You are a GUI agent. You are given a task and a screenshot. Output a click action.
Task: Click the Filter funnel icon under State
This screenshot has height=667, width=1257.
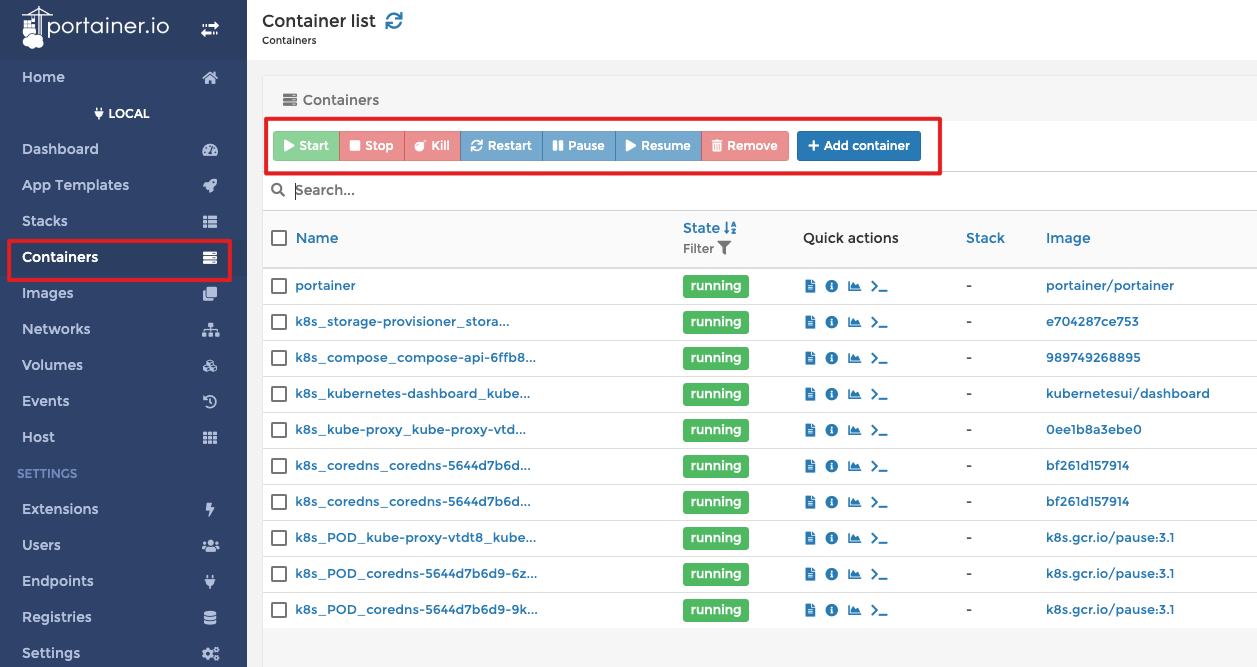pos(725,248)
